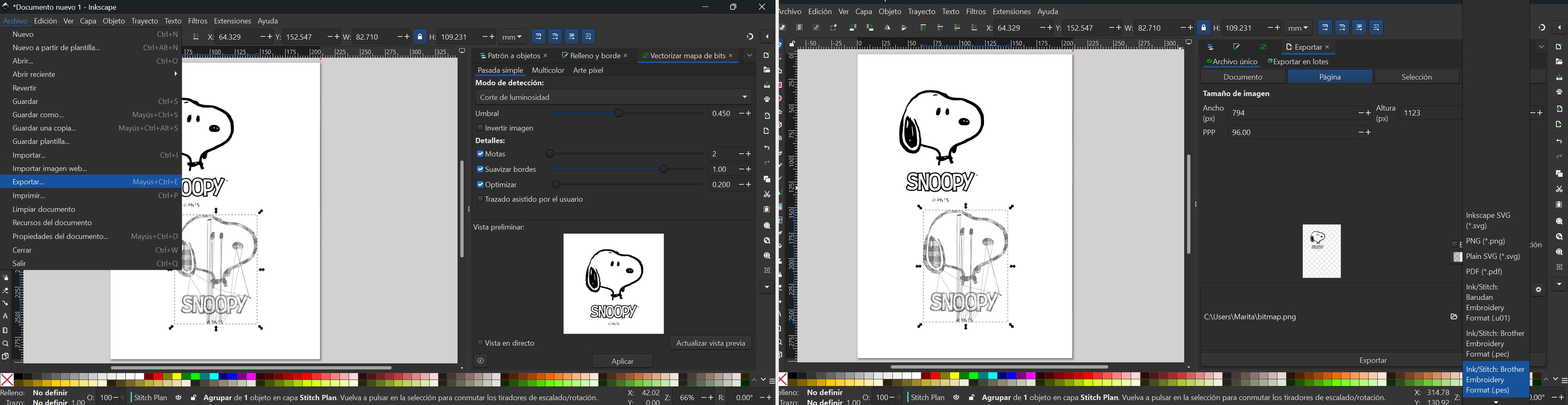Click the no-color X swatch in left palette
The image size is (1568, 405).
click(x=7, y=380)
